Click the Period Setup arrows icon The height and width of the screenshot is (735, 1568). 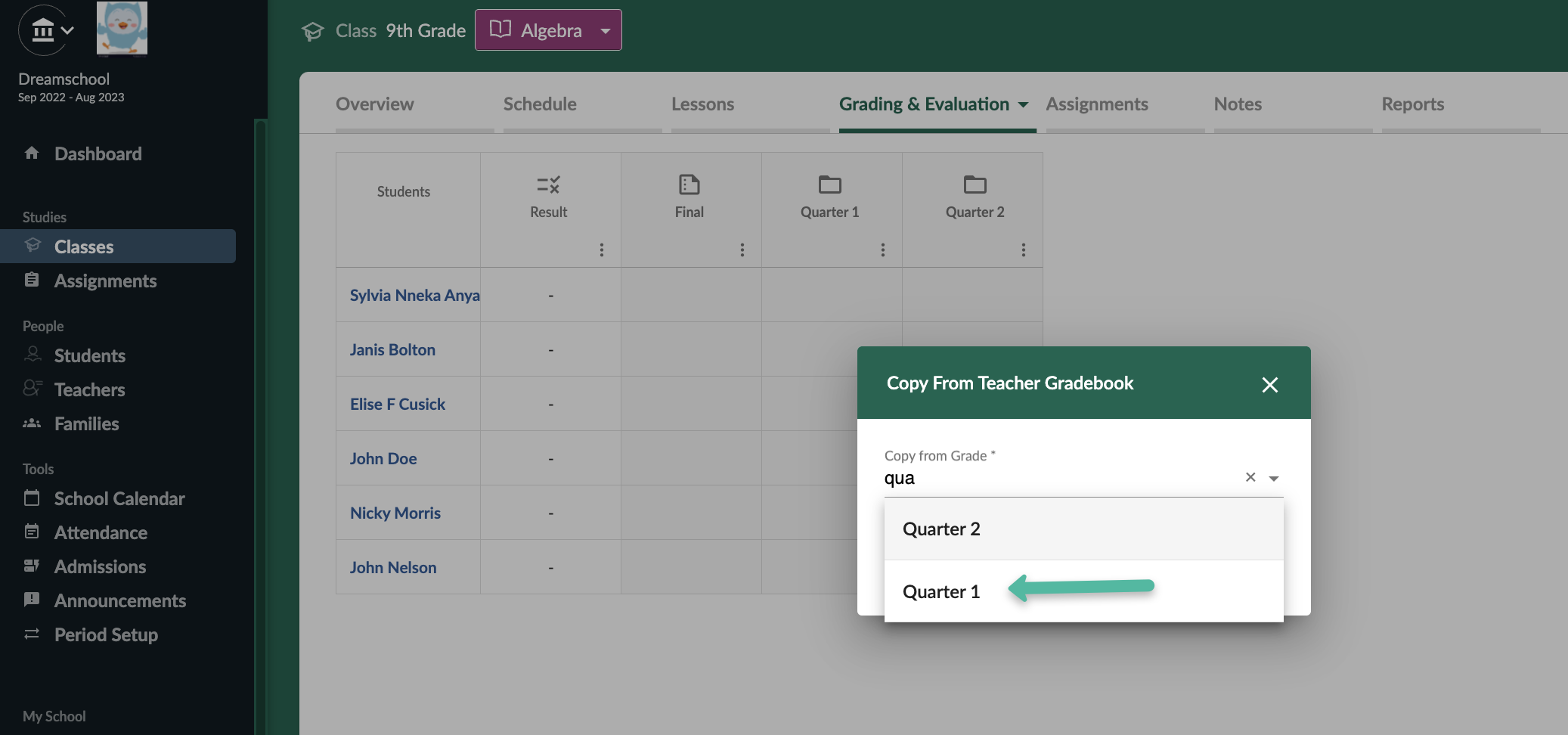(x=32, y=634)
